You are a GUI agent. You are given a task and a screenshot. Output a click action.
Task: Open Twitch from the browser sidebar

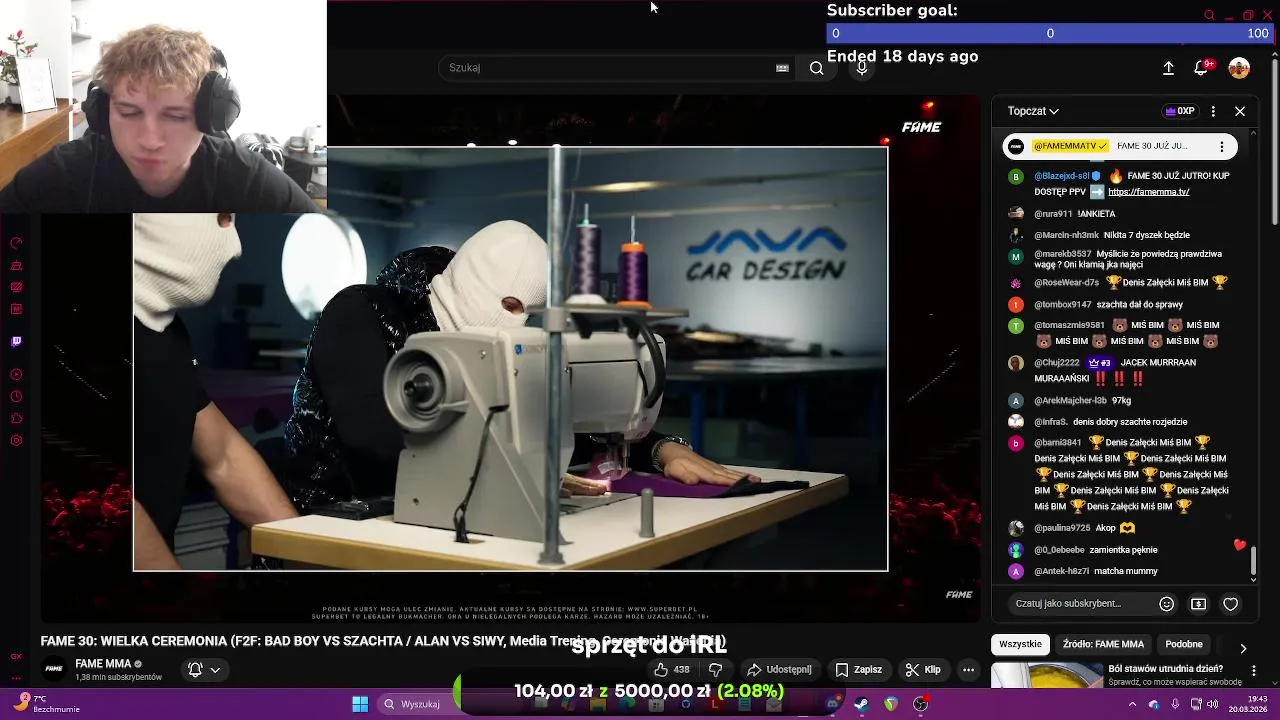(x=16, y=342)
